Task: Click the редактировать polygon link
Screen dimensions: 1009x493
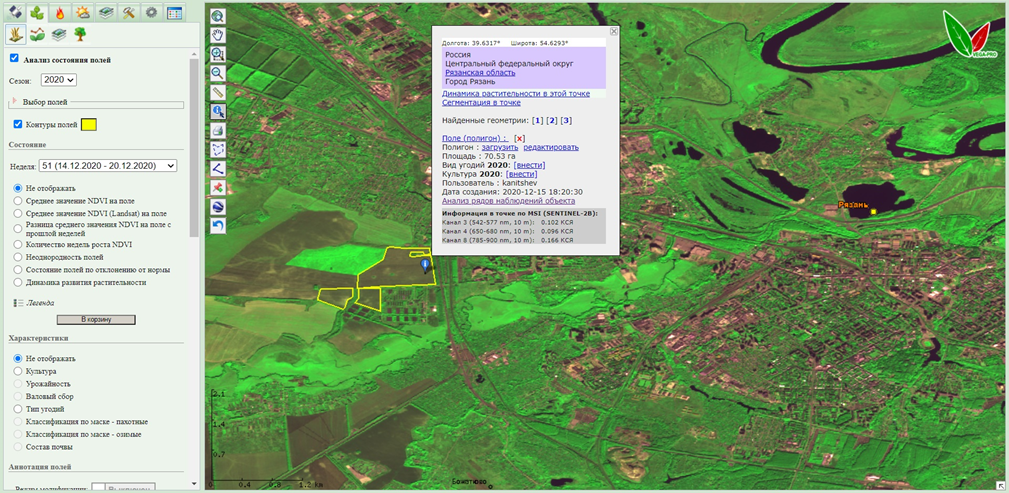Action: [551, 147]
